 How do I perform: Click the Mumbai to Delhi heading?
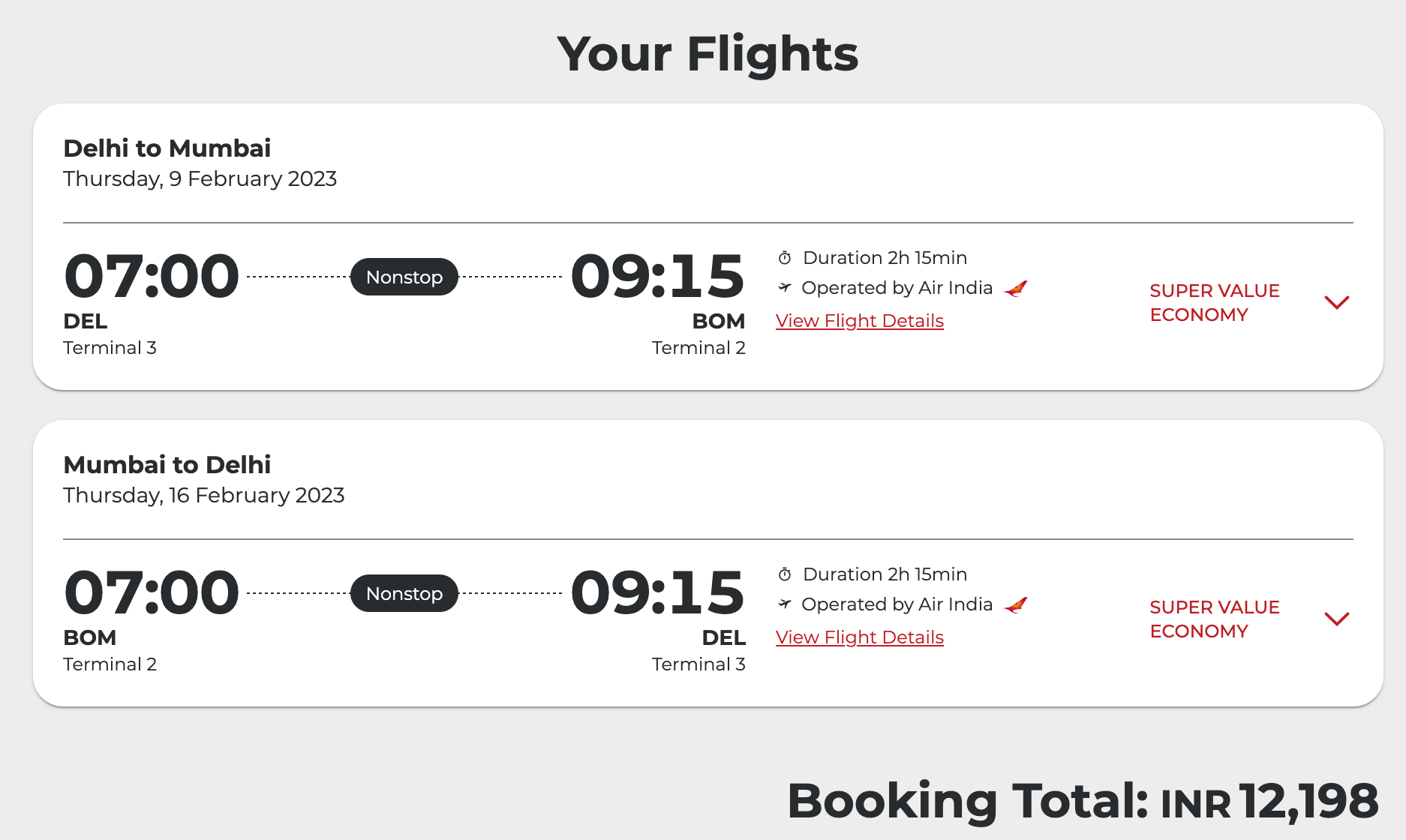click(167, 464)
